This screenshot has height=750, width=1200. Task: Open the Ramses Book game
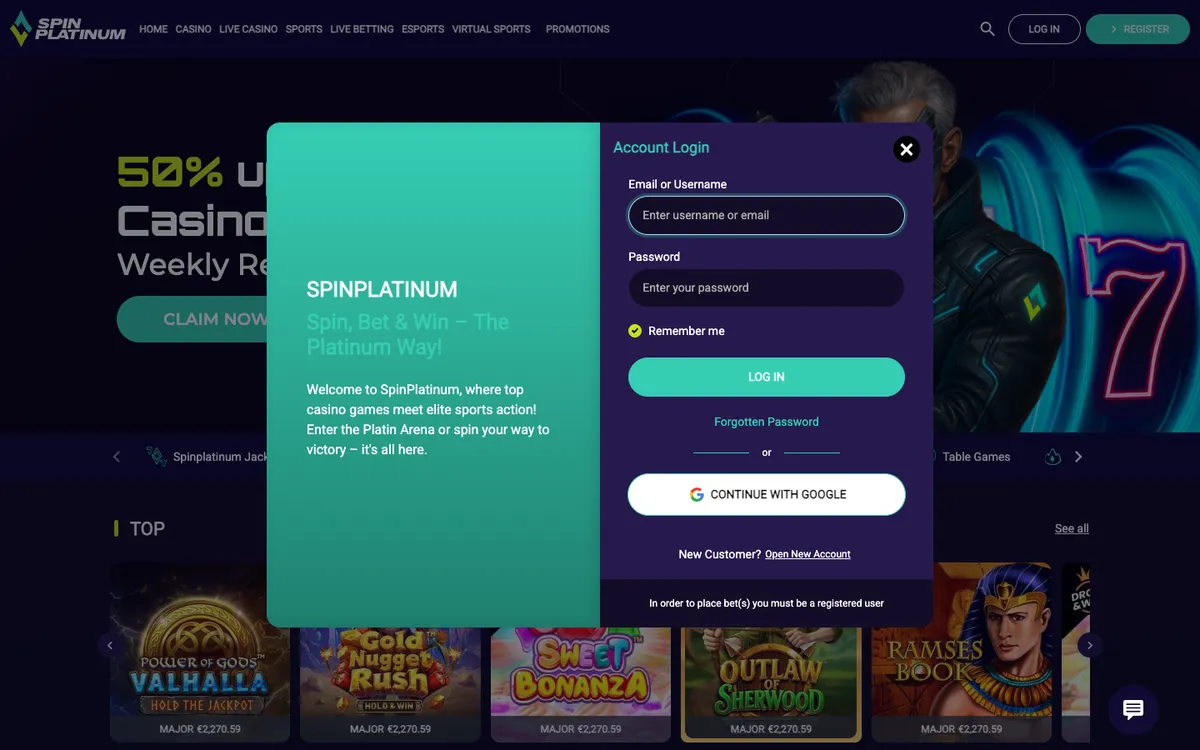click(961, 652)
